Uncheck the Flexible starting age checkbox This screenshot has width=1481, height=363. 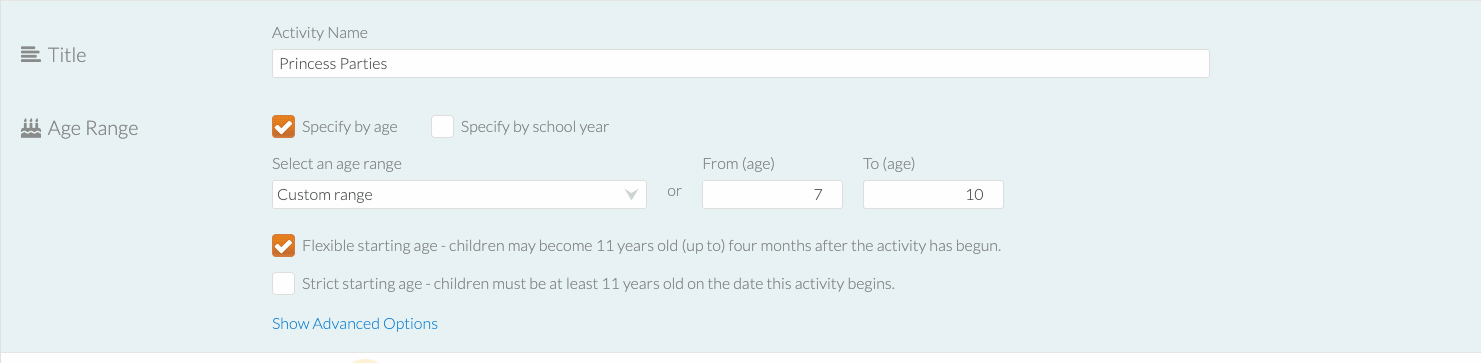pos(283,245)
